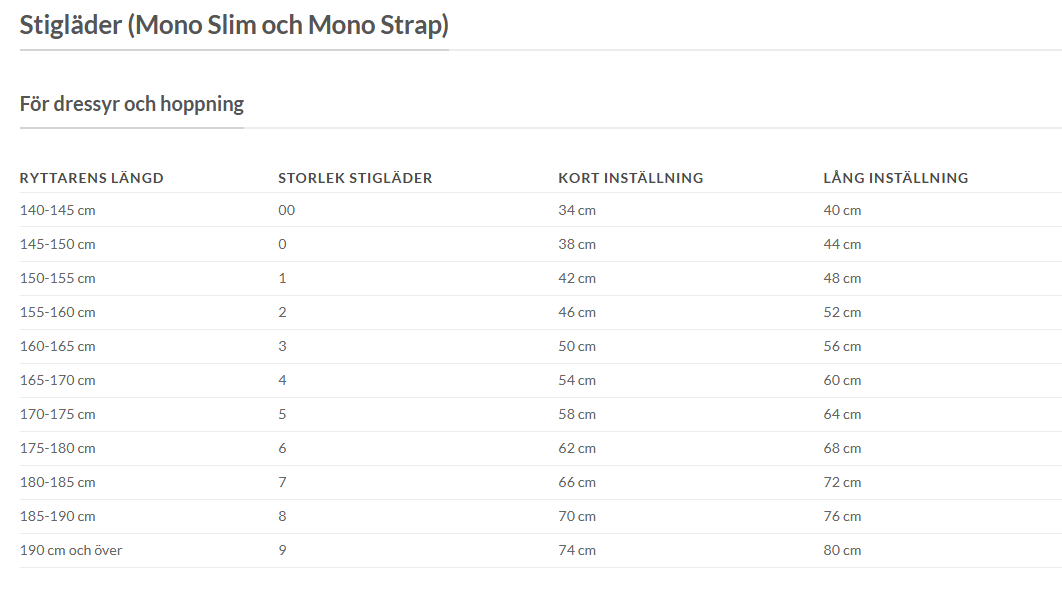Select the STORLEK STIGLÄDER column header

point(355,178)
